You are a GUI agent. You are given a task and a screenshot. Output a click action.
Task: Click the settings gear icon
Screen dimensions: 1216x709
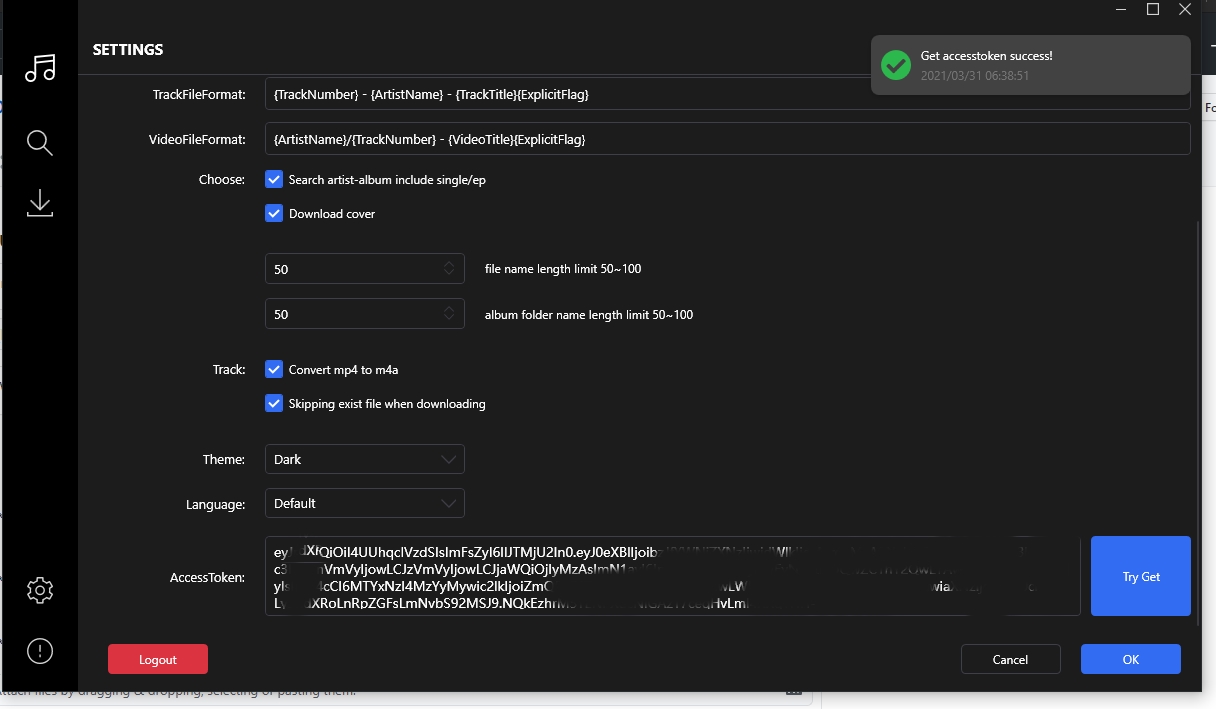click(x=39, y=590)
